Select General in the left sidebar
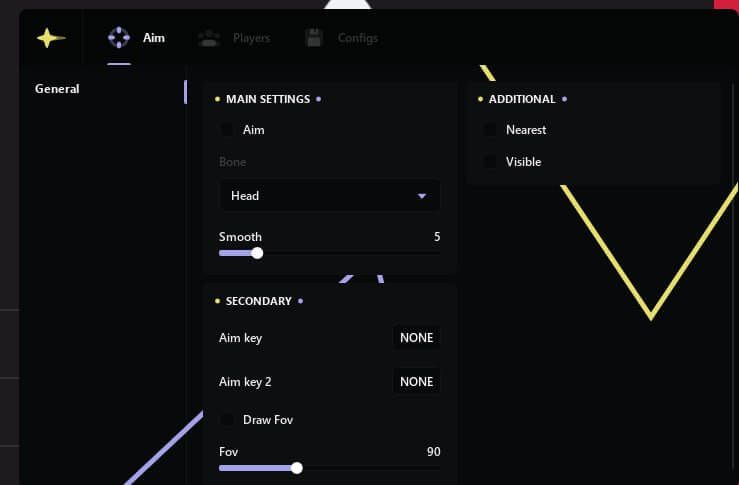739x485 pixels. tap(57, 89)
